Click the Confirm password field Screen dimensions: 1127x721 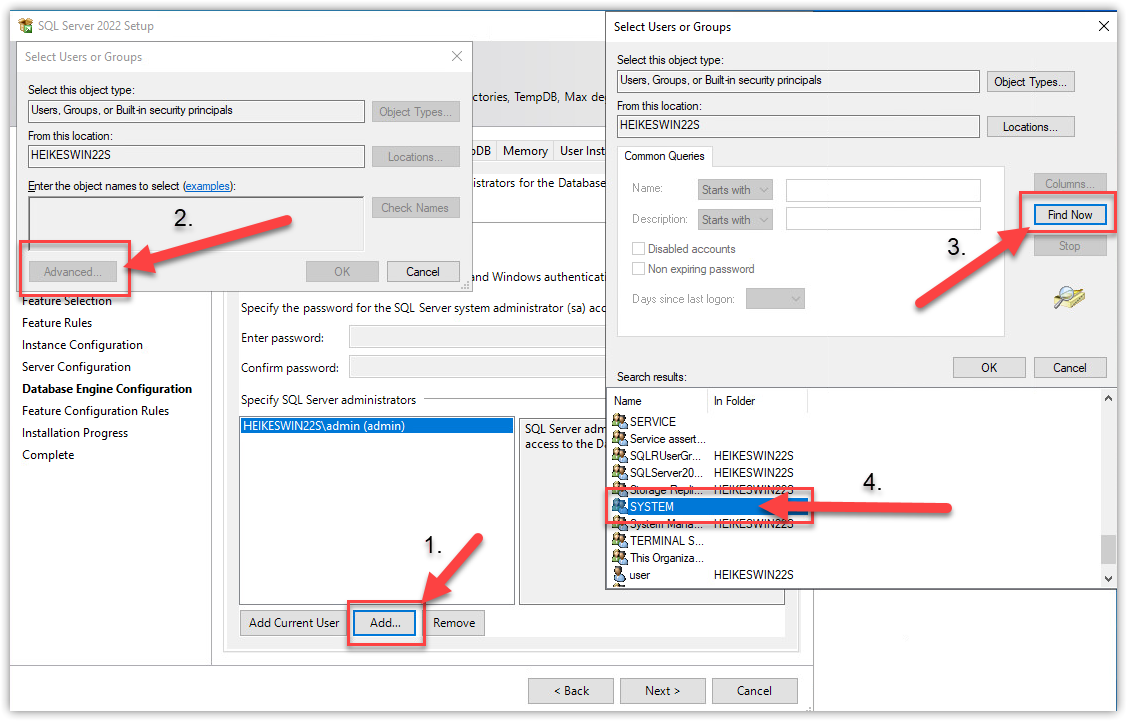point(477,367)
